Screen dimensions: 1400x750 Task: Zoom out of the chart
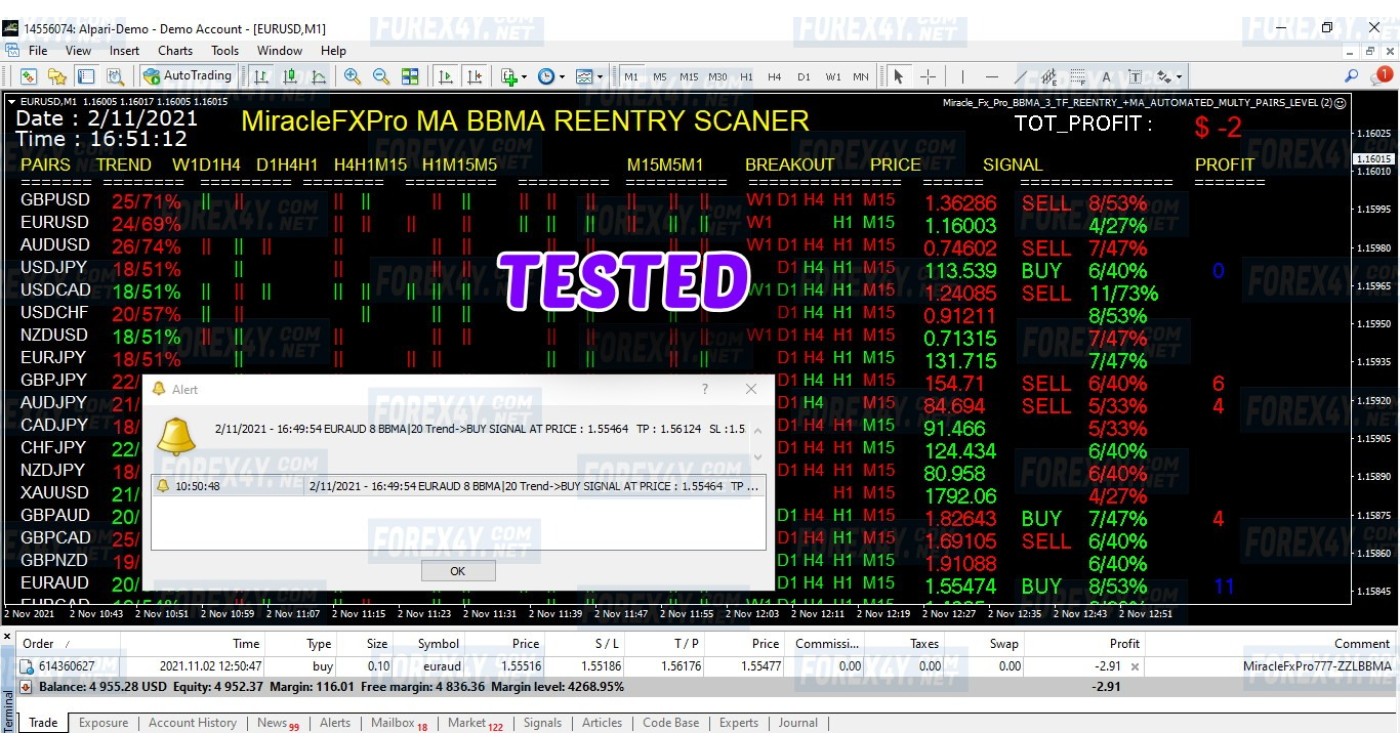pyautogui.click(x=380, y=75)
